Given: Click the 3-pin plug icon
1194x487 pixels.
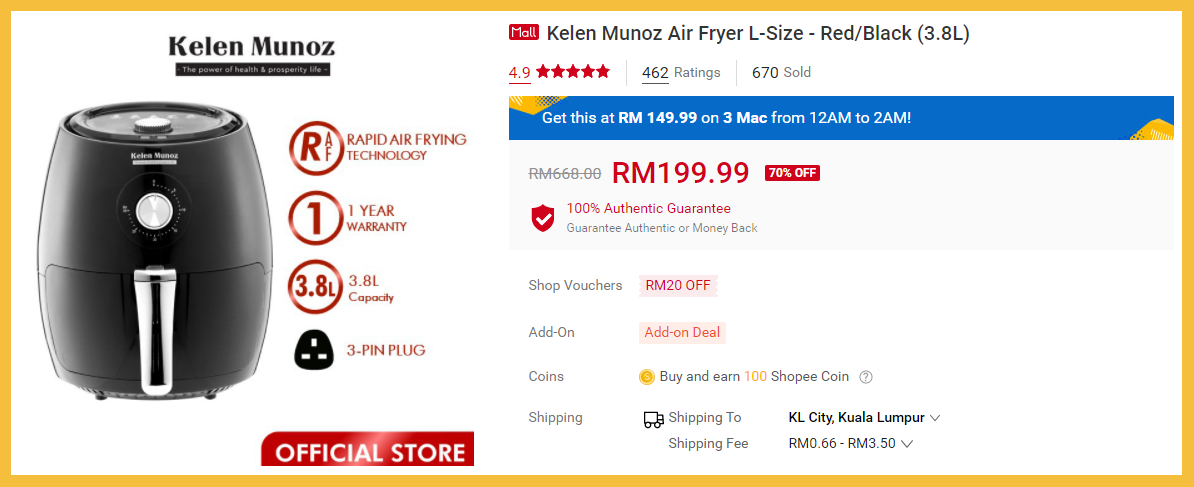Looking at the screenshot, I should 313,350.
